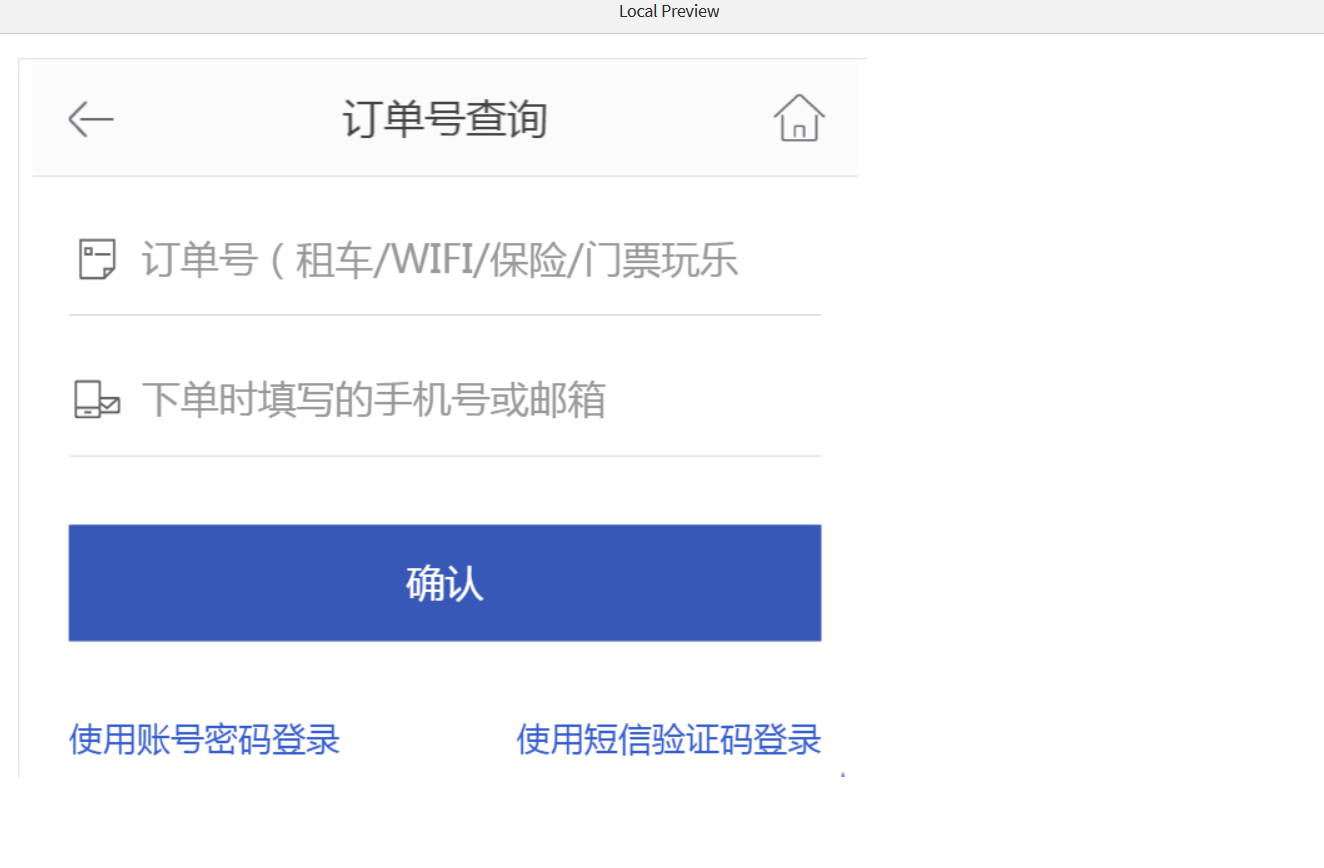Go back using the left arrow icon

click(x=91, y=119)
